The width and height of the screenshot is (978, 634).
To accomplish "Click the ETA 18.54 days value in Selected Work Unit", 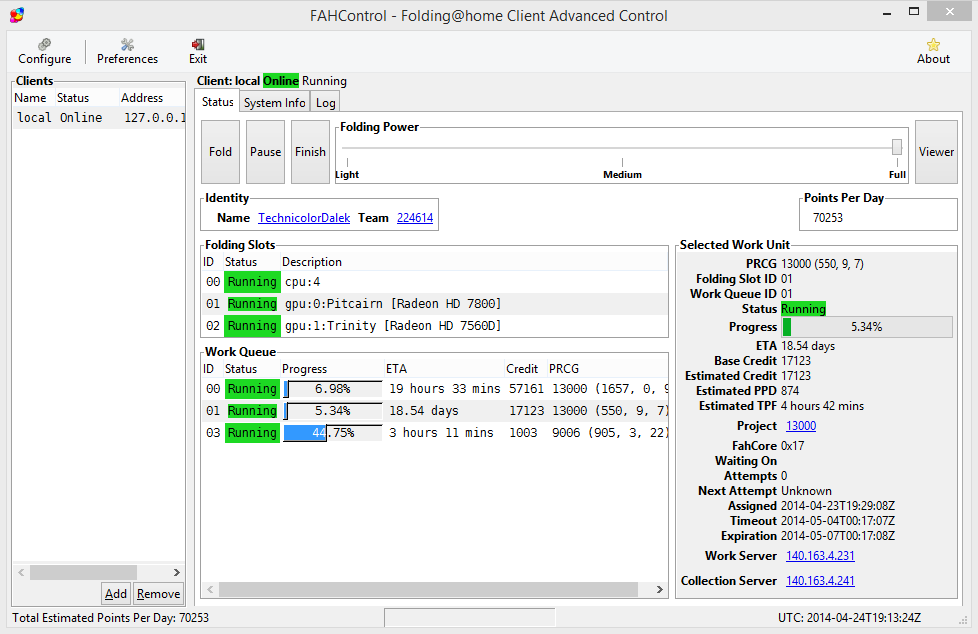I will click(808, 346).
